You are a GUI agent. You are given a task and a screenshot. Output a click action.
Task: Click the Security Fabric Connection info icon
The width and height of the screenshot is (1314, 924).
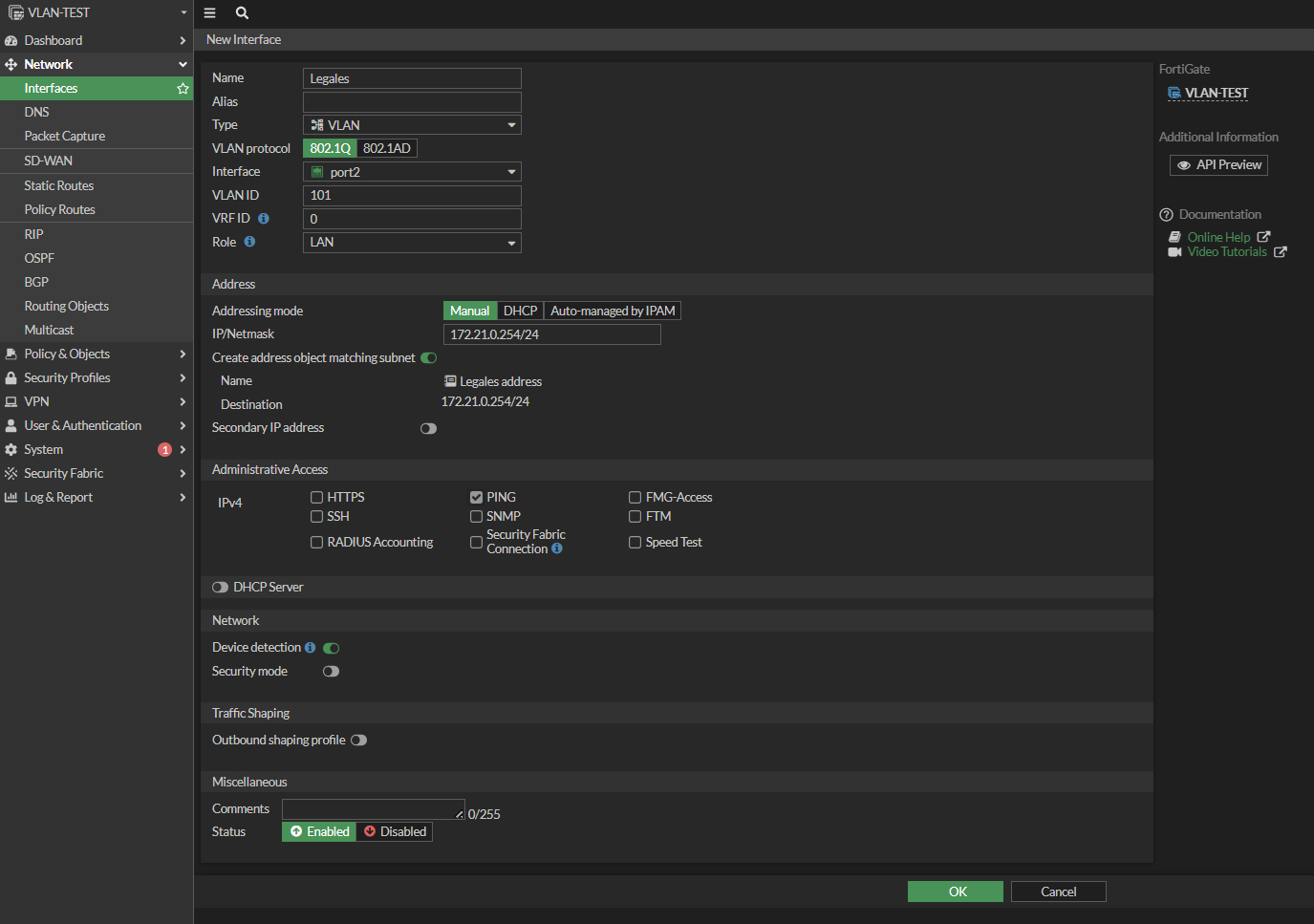pyautogui.click(x=557, y=549)
